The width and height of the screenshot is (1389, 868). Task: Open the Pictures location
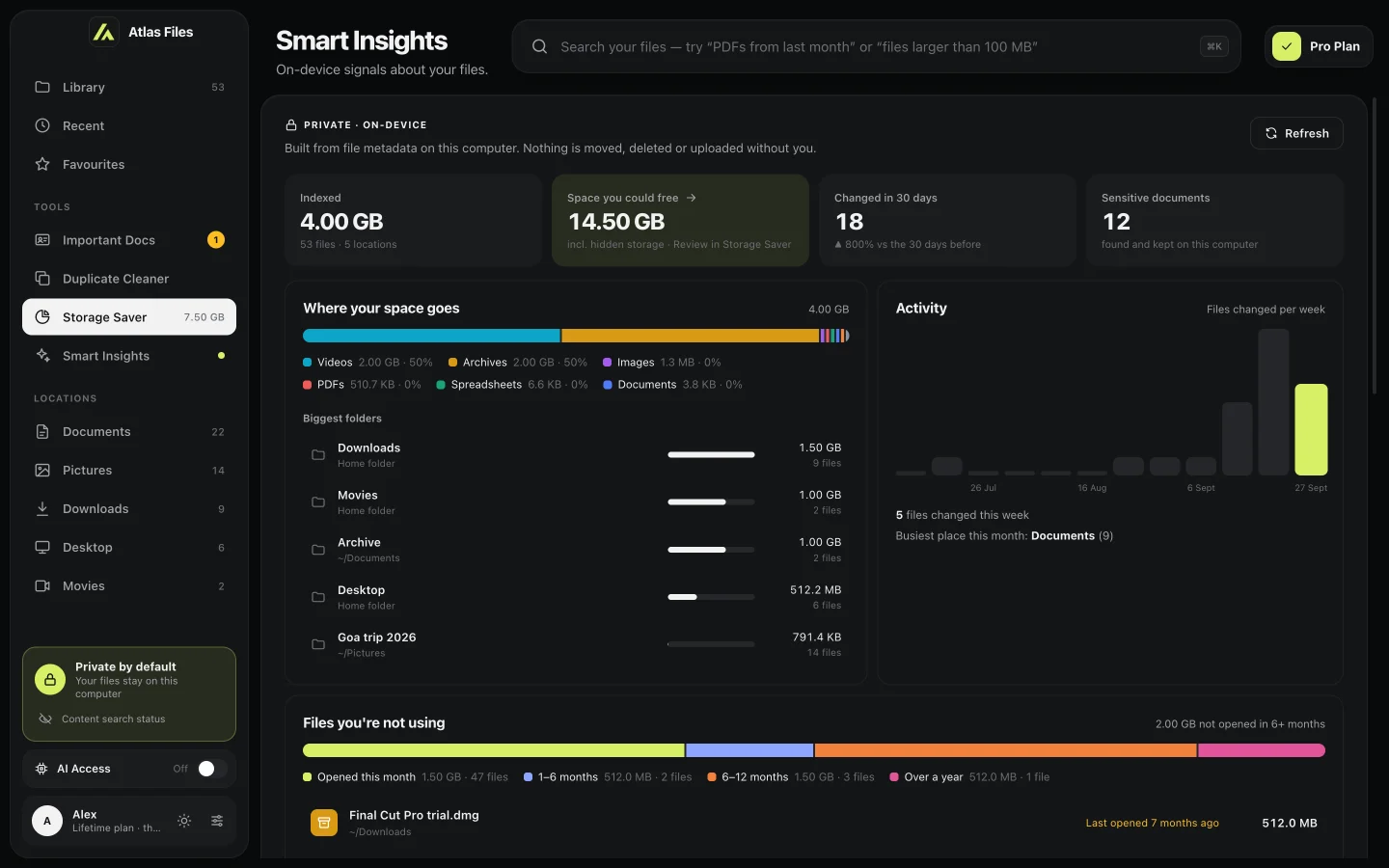(129, 471)
